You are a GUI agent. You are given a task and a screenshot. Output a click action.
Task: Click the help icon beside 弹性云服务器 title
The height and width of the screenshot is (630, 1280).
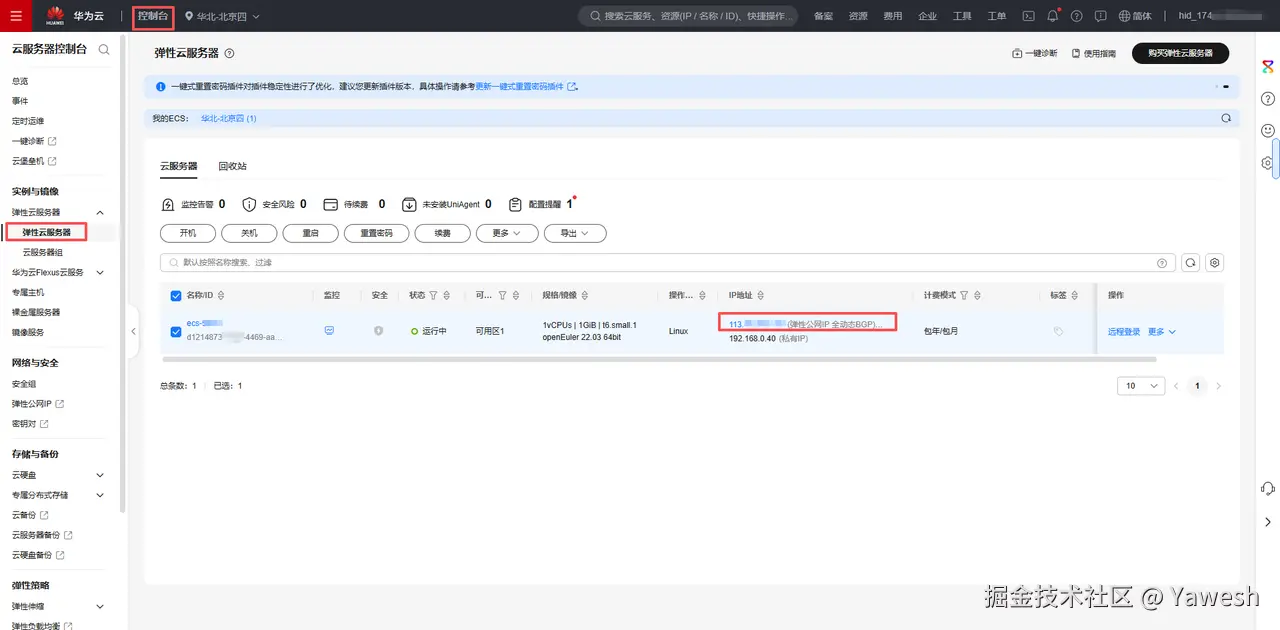tap(229, 53)
